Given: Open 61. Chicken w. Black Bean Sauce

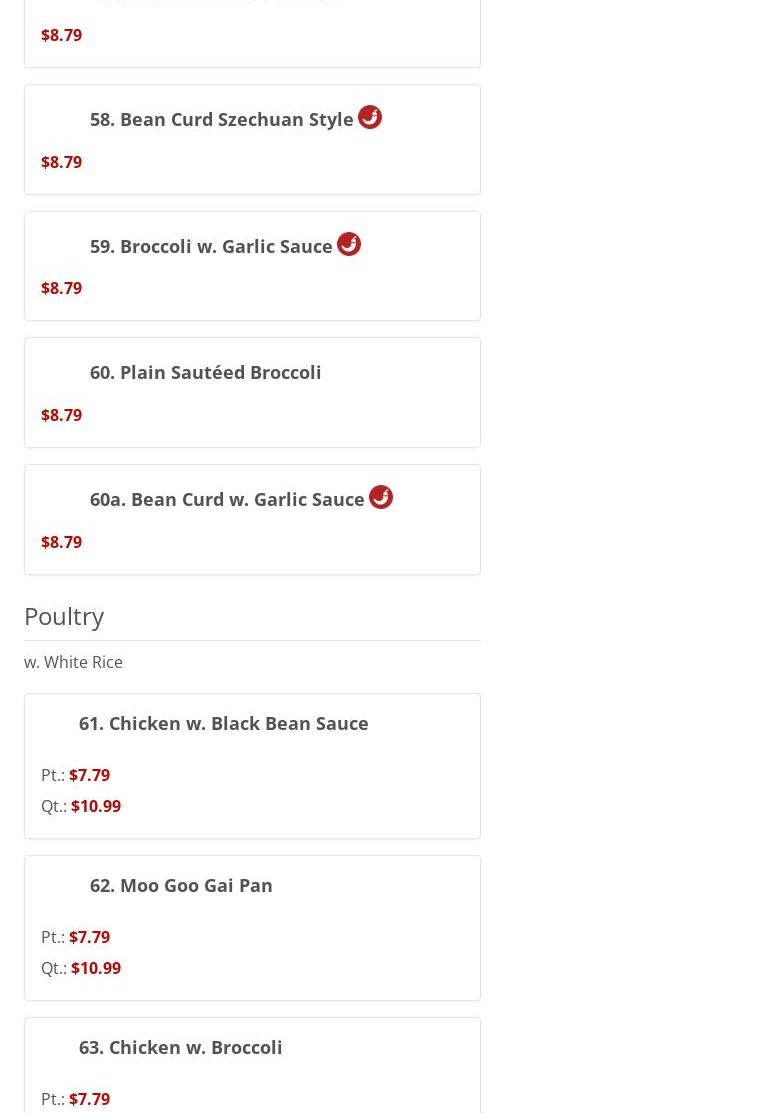Looking at the screenshot, I should point(223,724).
